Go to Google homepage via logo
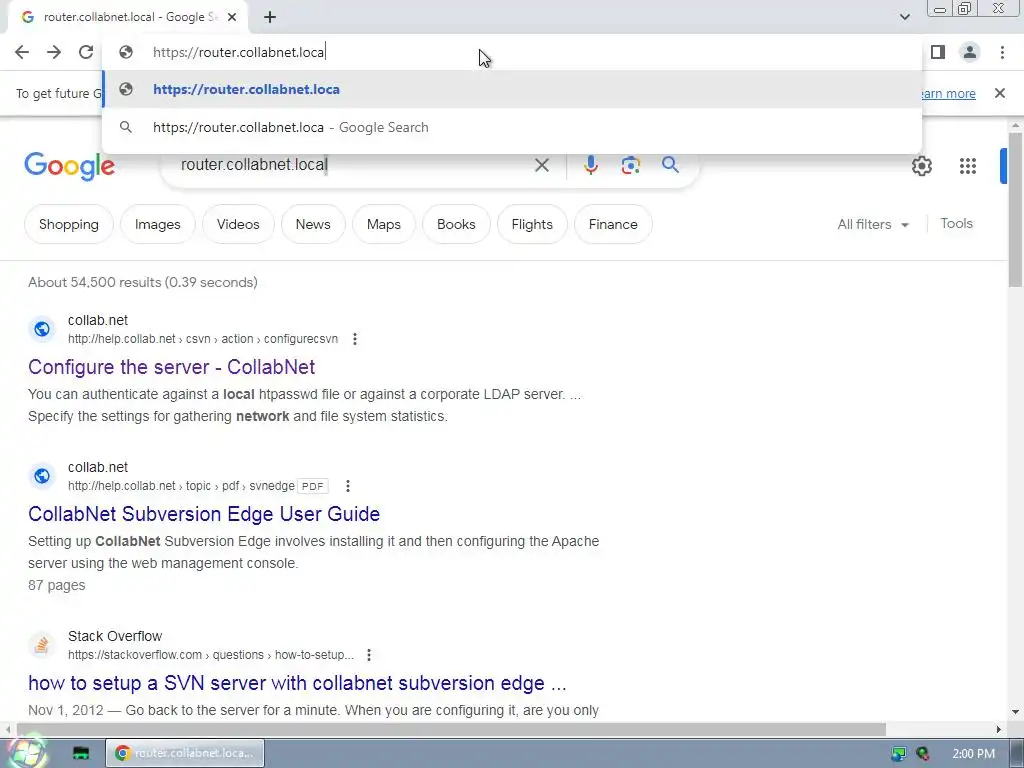The height and width of the screenshot is (768, 1024). (69, 166)
